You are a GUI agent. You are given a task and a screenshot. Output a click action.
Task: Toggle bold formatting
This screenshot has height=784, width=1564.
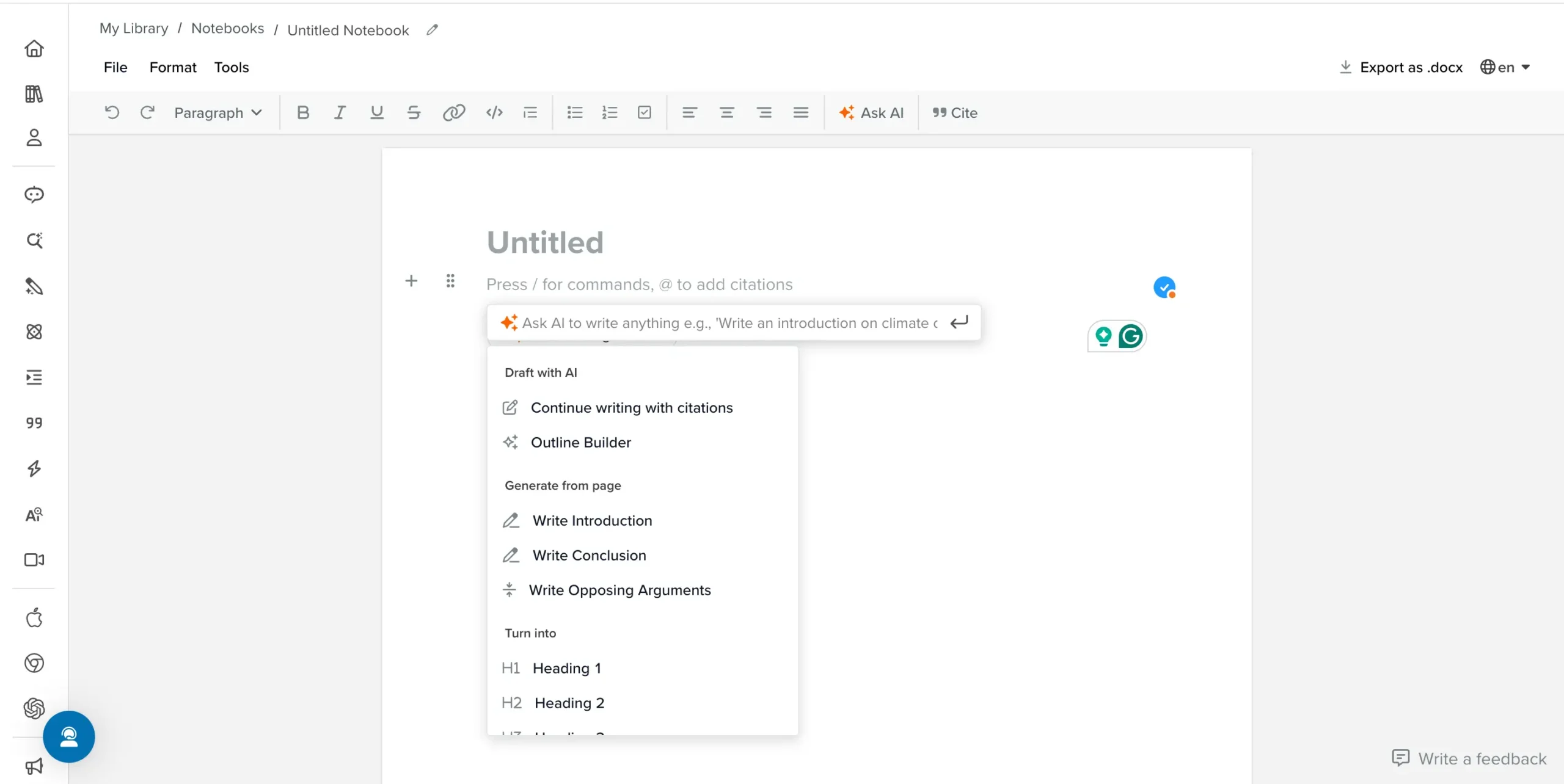coord(303,112)
